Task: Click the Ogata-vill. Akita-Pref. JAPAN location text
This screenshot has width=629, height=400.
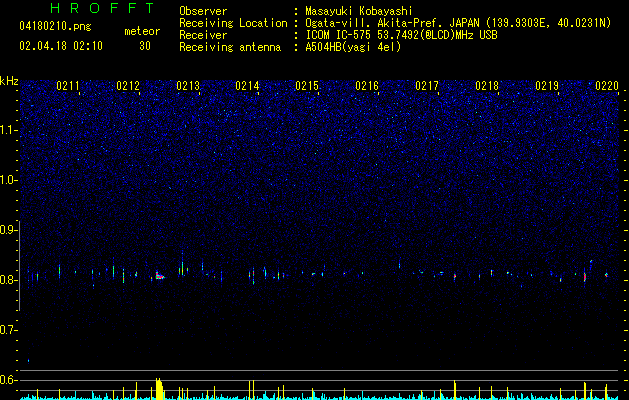Action: [458, 23]
